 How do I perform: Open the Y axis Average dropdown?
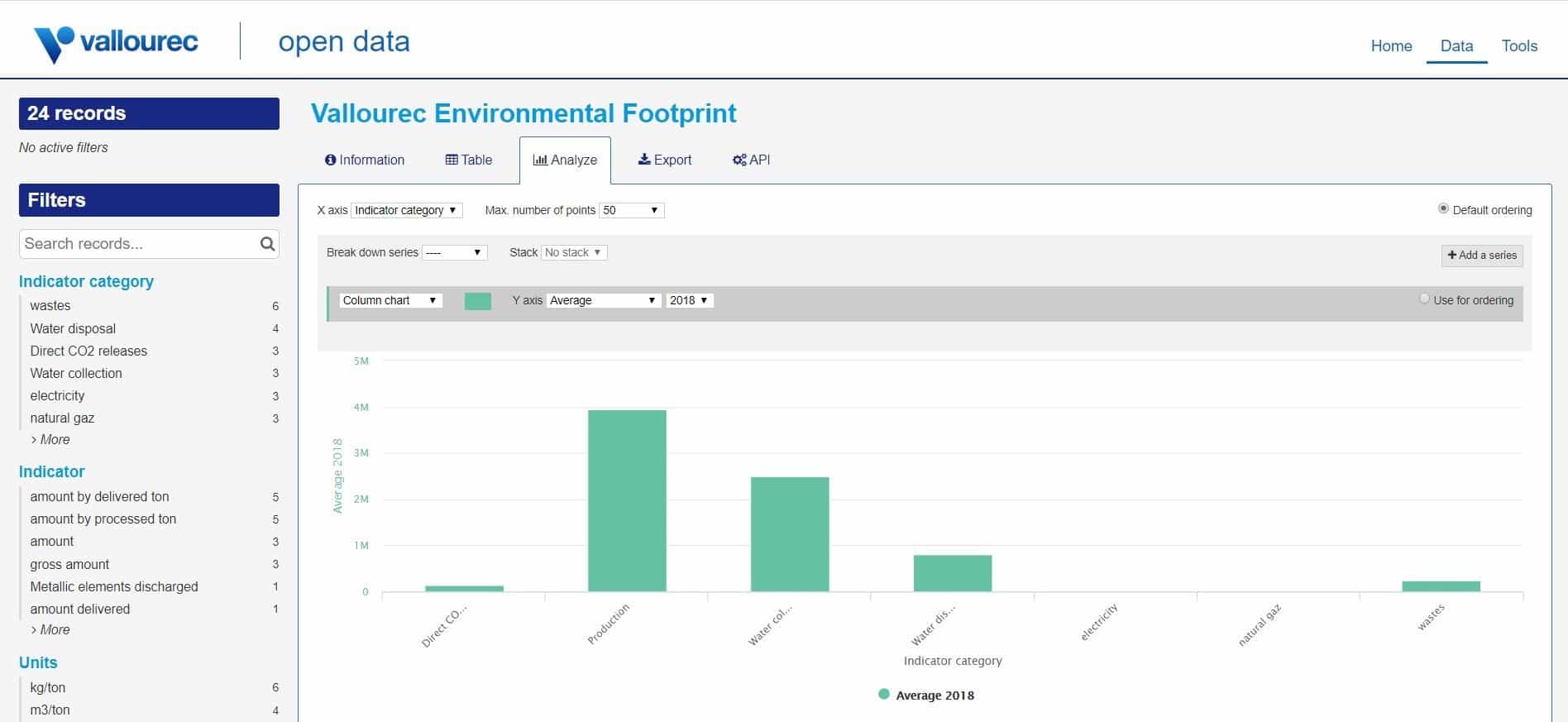tap(603, 300)
